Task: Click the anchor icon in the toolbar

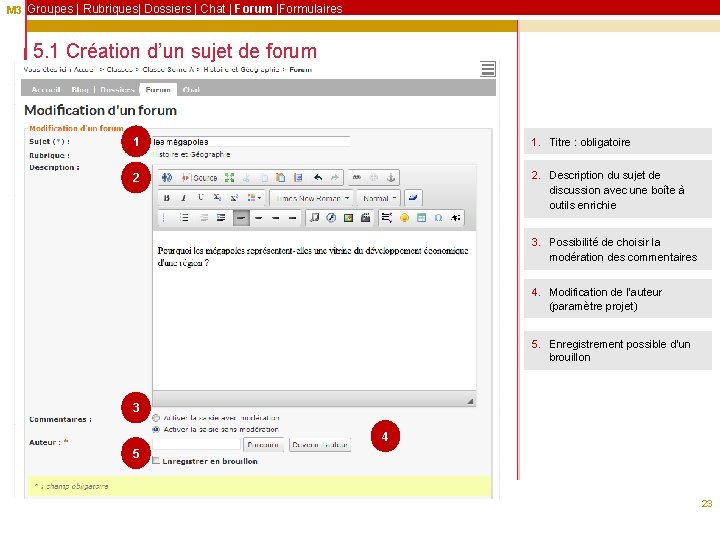Action: 391,178
